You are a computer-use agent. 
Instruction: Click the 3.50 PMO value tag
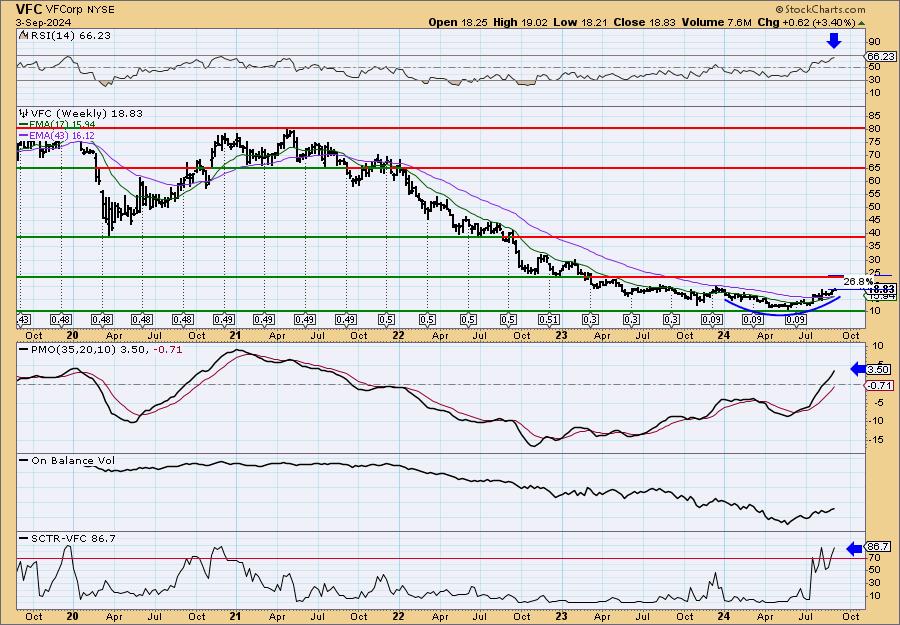pyautogui.click(x=880, y=370)
